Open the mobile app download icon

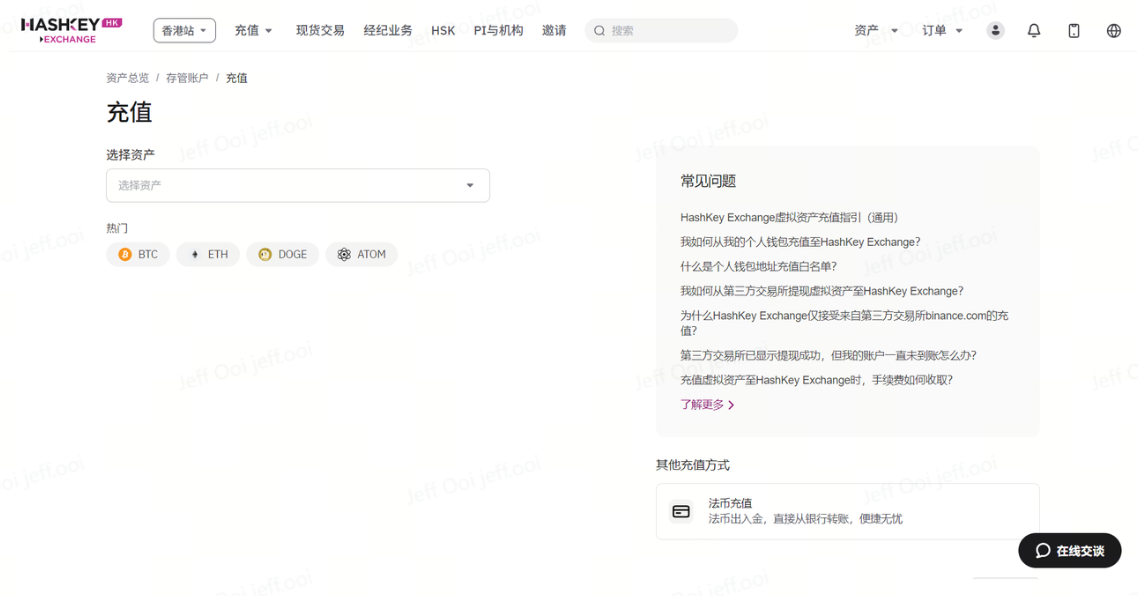click(1074, 30)
